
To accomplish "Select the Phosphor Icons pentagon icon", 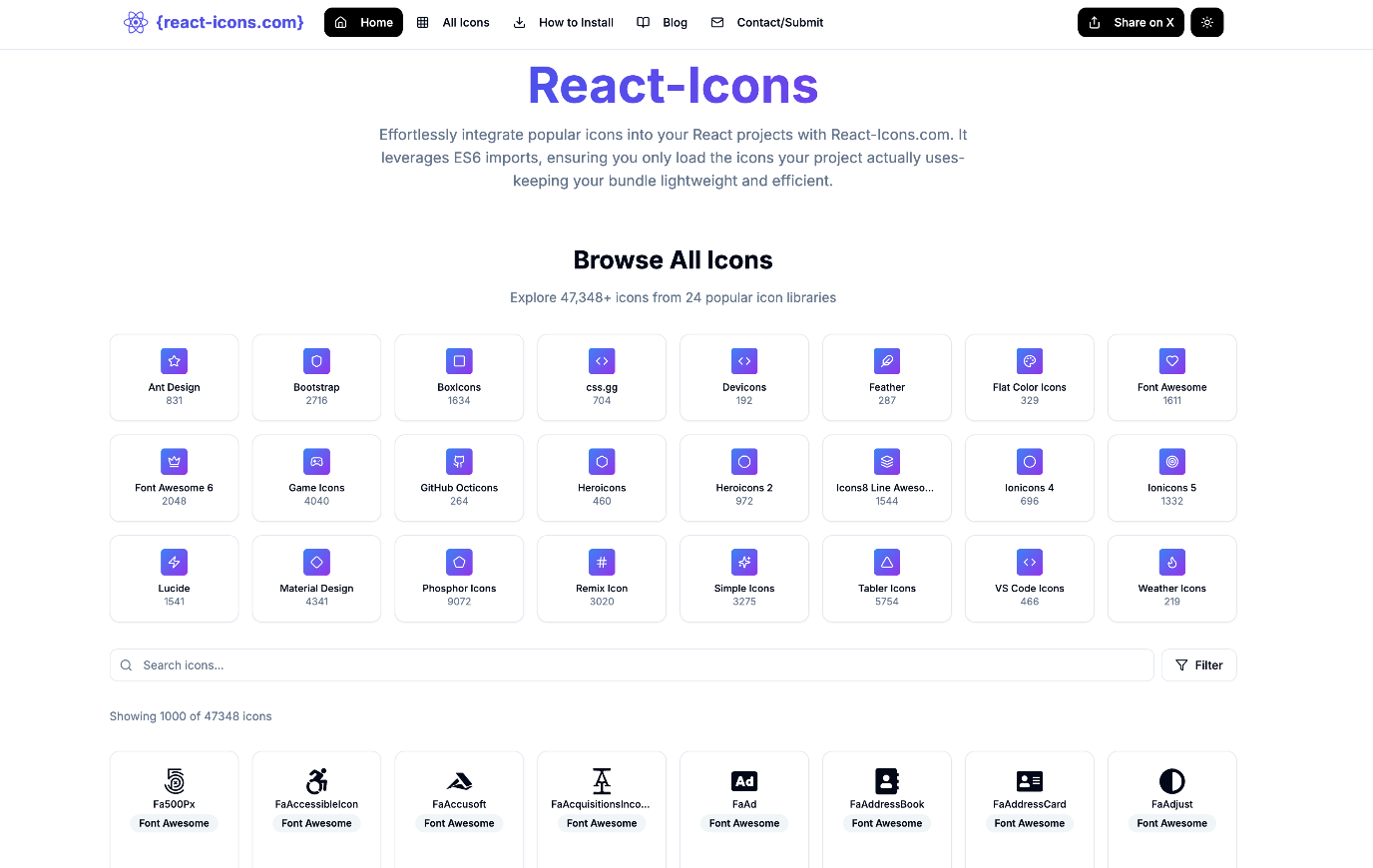I will pos(459,563).
